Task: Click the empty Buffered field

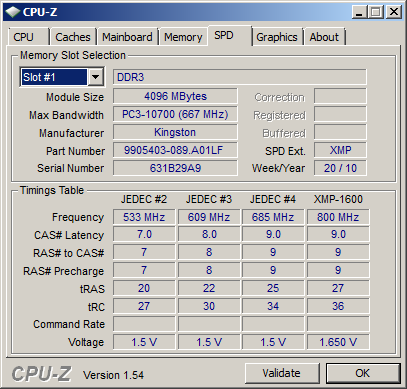Action: (340, 132)
